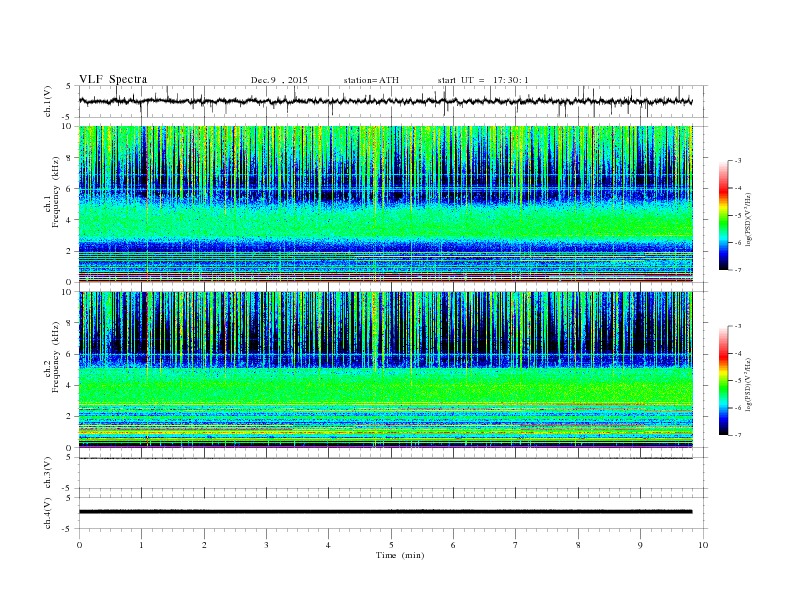Click the "3" tick label on time axis
Image resolution: width=792 pixels, height=612 pixels.
point(266,545)
